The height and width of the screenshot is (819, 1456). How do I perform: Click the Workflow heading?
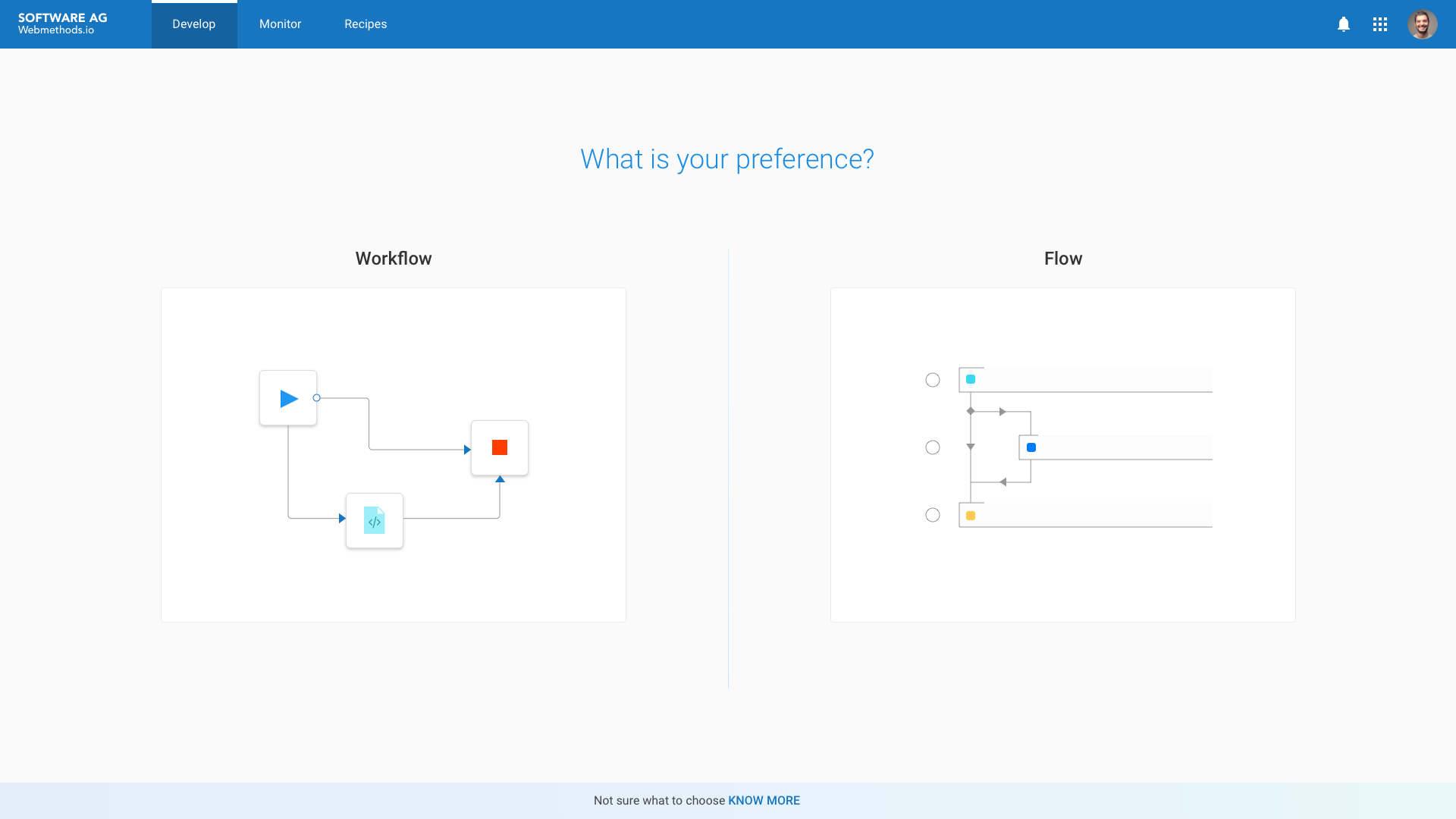394,259
